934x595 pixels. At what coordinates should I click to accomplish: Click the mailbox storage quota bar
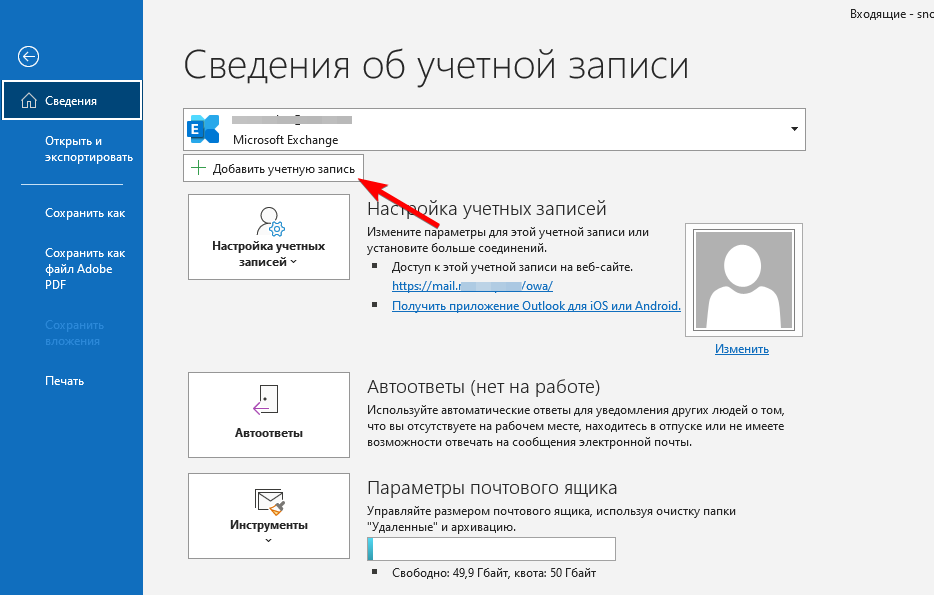point(491,549)
